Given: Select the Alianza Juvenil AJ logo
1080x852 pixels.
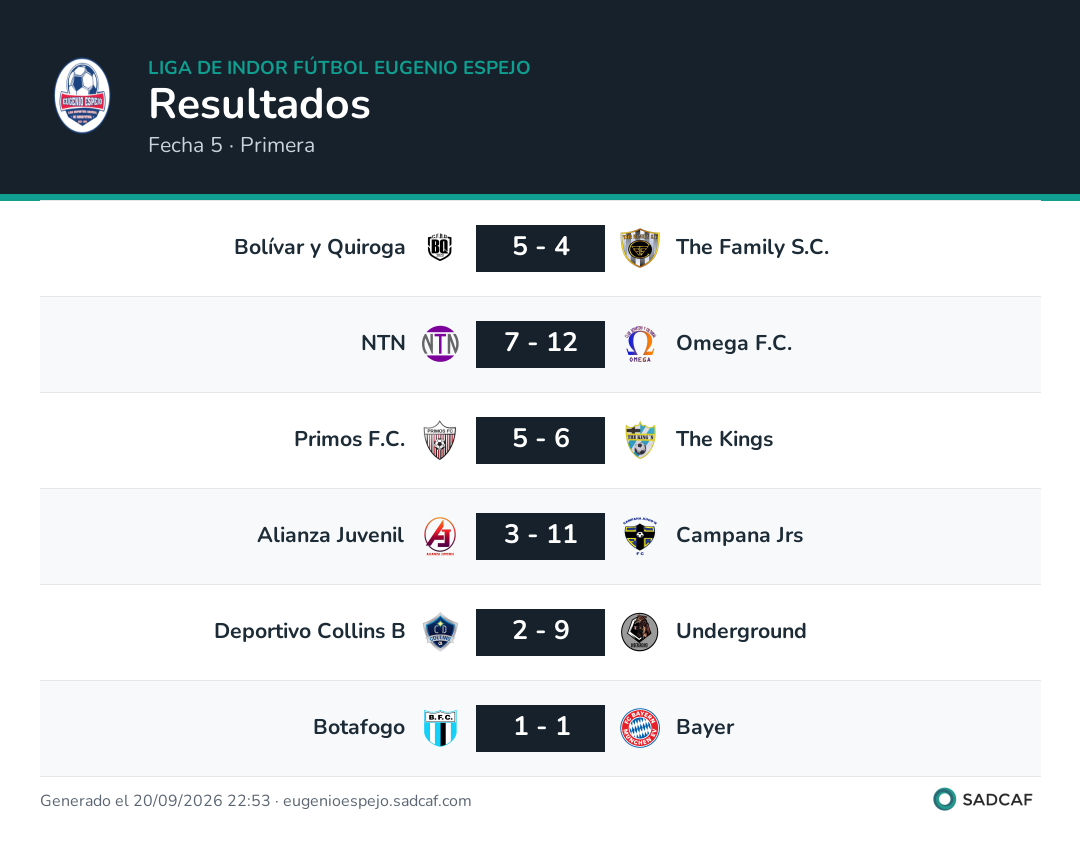Looking at the screenshot, I should click(x=439, y=536).
